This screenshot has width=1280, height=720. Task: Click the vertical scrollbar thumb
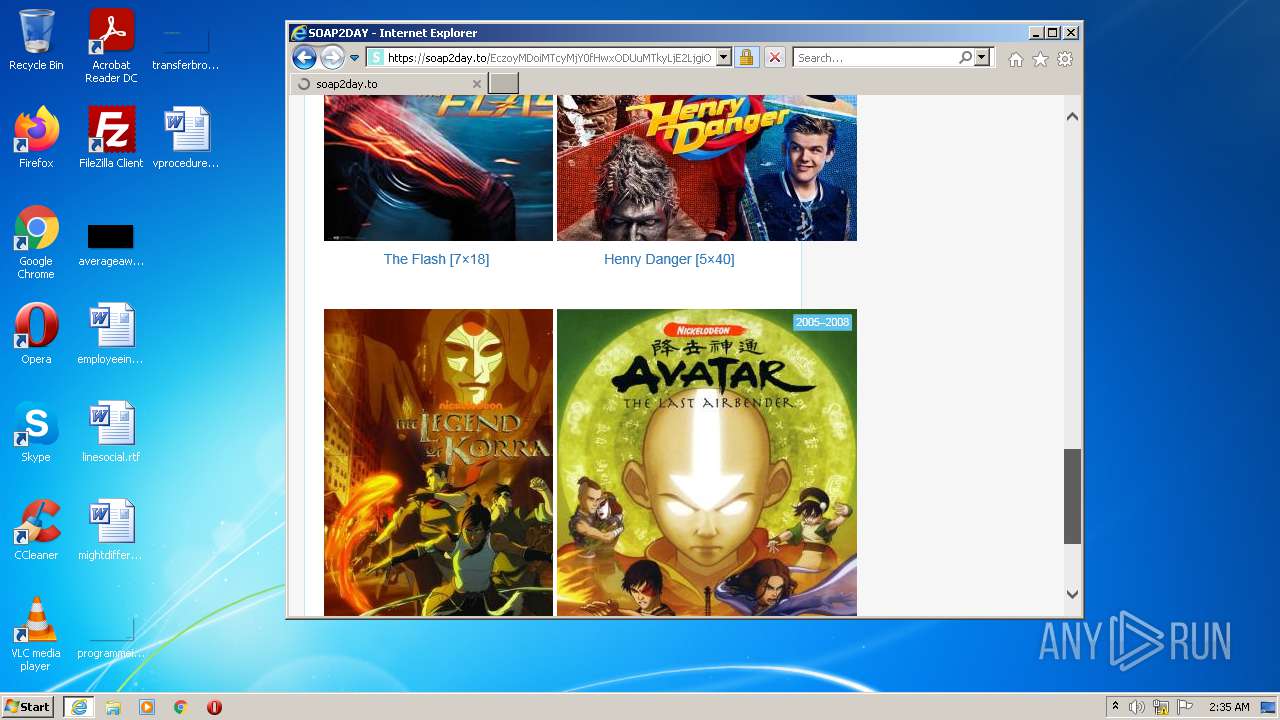click(1072, 496)
